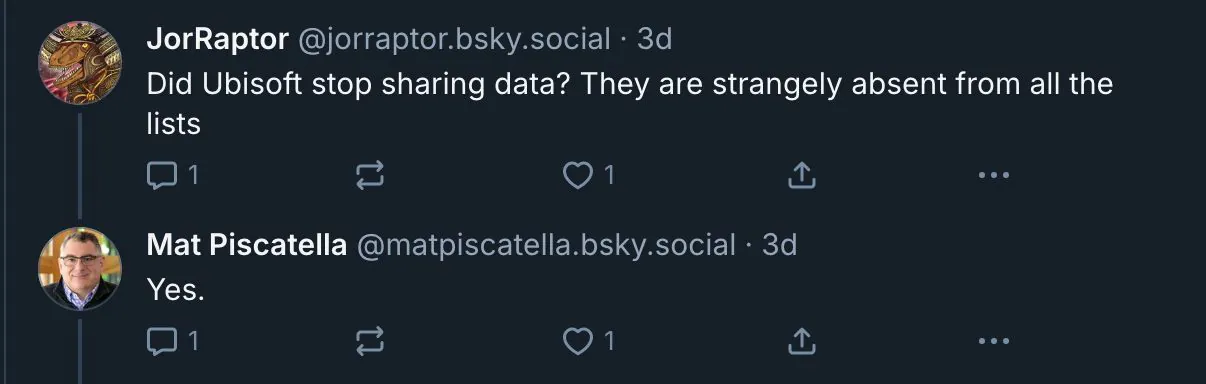Open the 3d timestamp on JorRaptor's post
Viewport: 1206px width, 384px height.
point(654,39)
